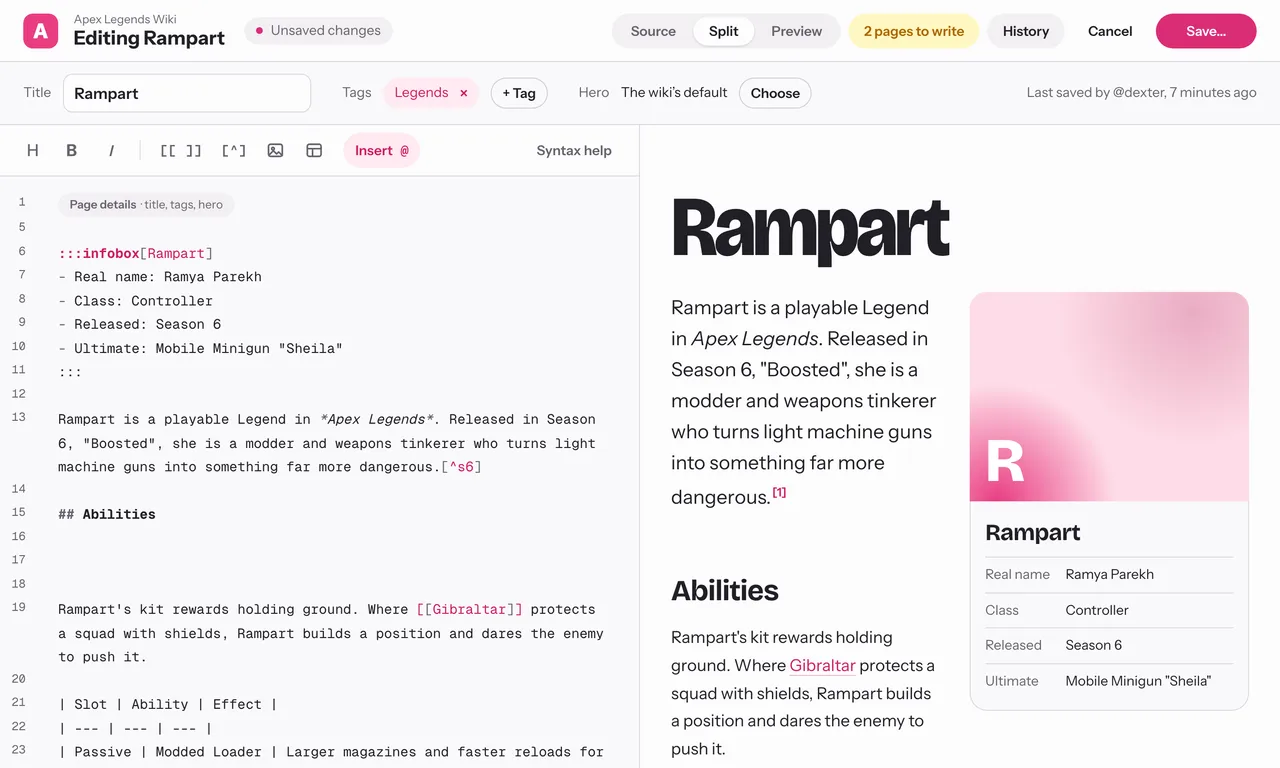Click the [^s6] footnote in source
1280x768 pixels.
tap(461, 467)
